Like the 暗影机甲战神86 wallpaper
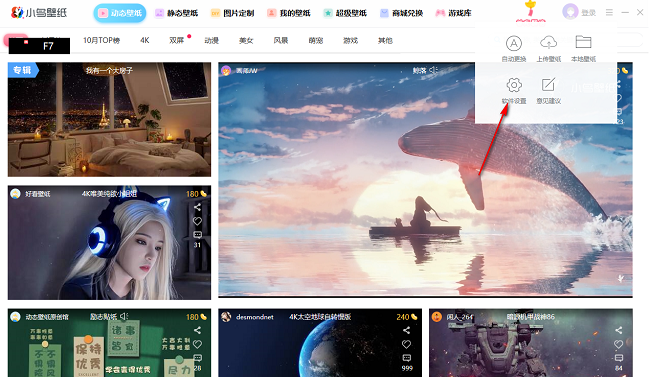This screenshot has width=650, height=377. (618, 344)
